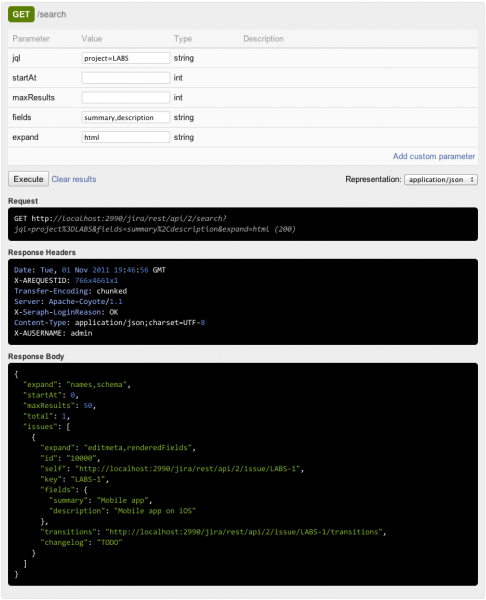Click the "changelog": "TODO" line
The image size is (486, 600).
pos(81,543)
